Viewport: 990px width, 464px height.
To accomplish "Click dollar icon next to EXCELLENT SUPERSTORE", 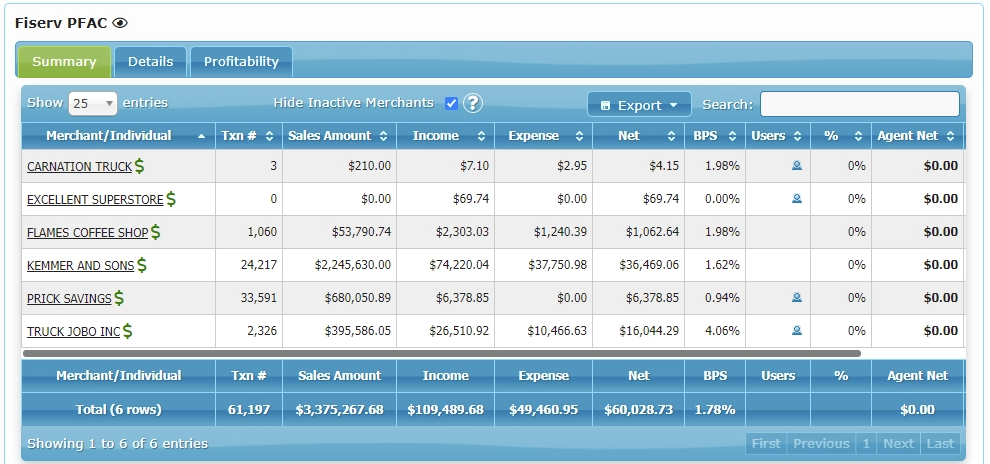I will click(171, 199).
